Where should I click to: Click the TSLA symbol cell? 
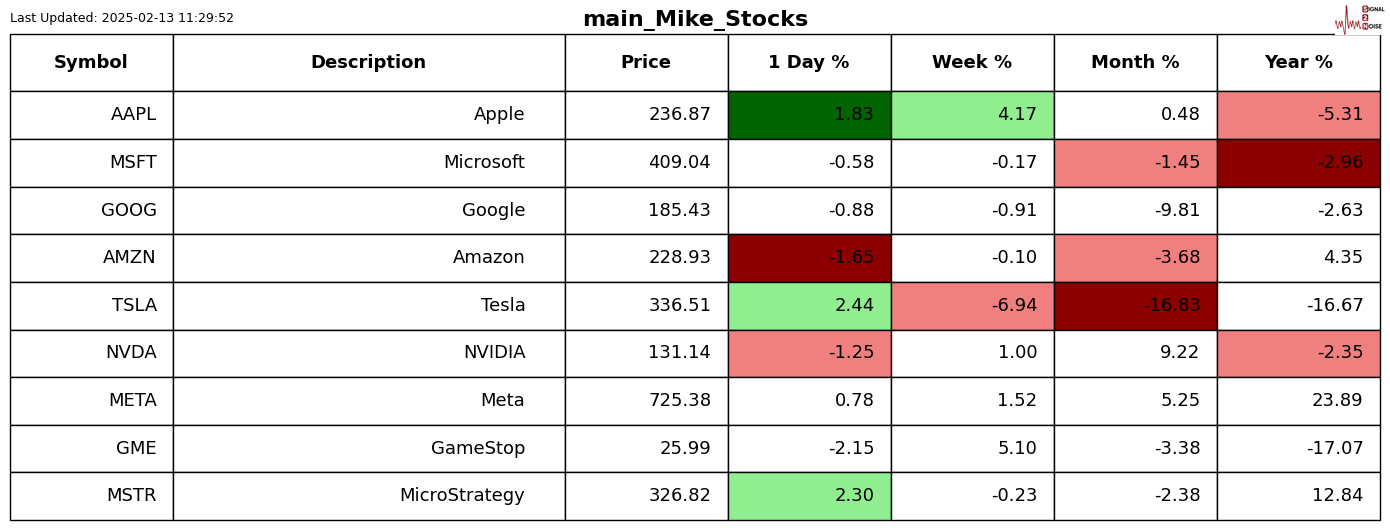click(x=91, y=306)
